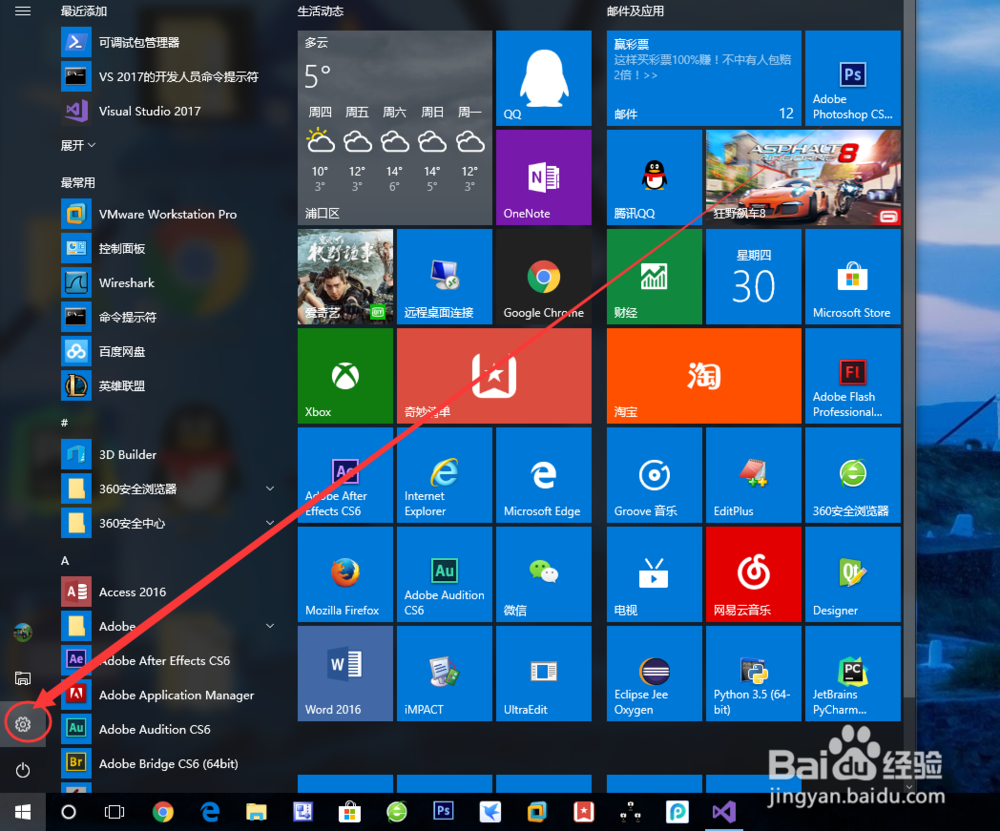
Task: Open the Xbox tile
Action: 345,376
